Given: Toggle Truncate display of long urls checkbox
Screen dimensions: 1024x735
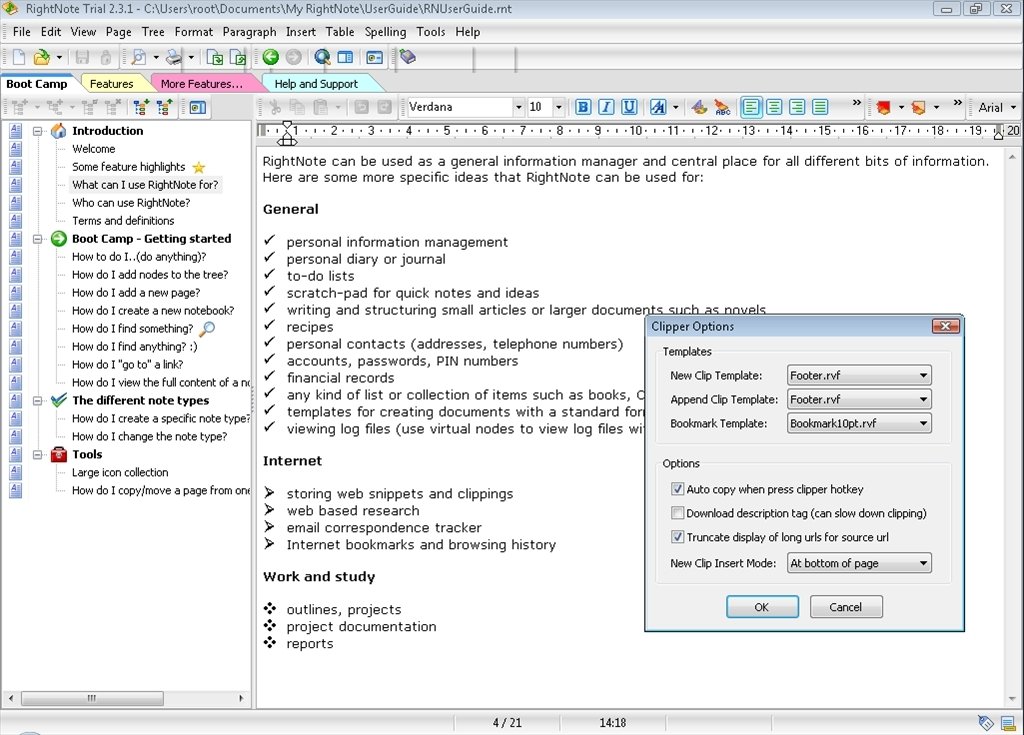Looking at the screenshot, I should tap(677, 537).
